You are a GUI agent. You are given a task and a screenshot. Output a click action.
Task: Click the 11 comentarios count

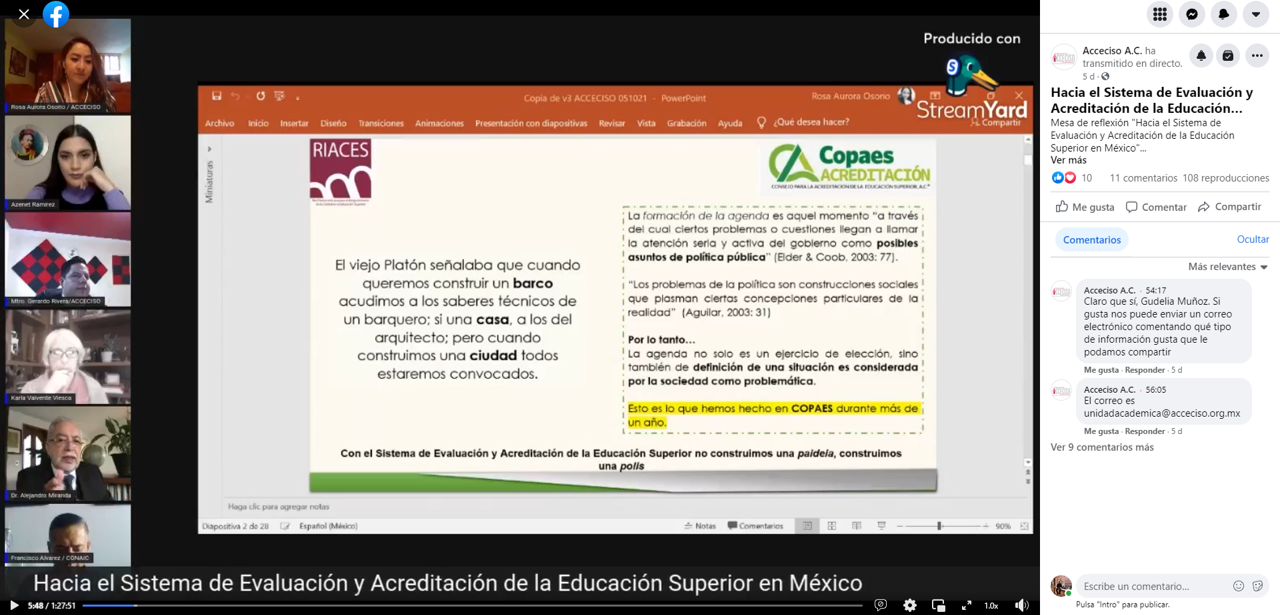pyautogui.click(x=1143, y=178)
